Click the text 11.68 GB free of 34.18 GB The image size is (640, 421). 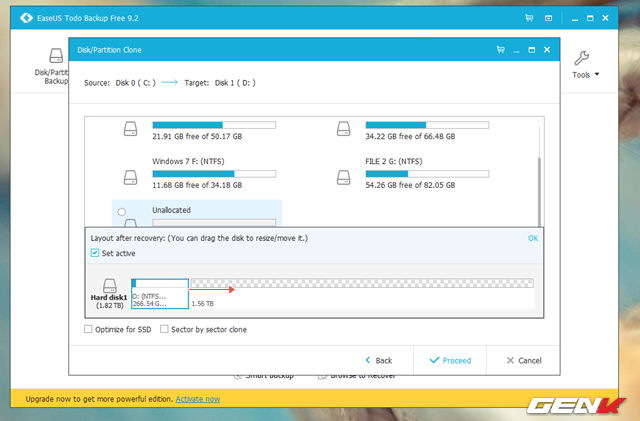197,185
